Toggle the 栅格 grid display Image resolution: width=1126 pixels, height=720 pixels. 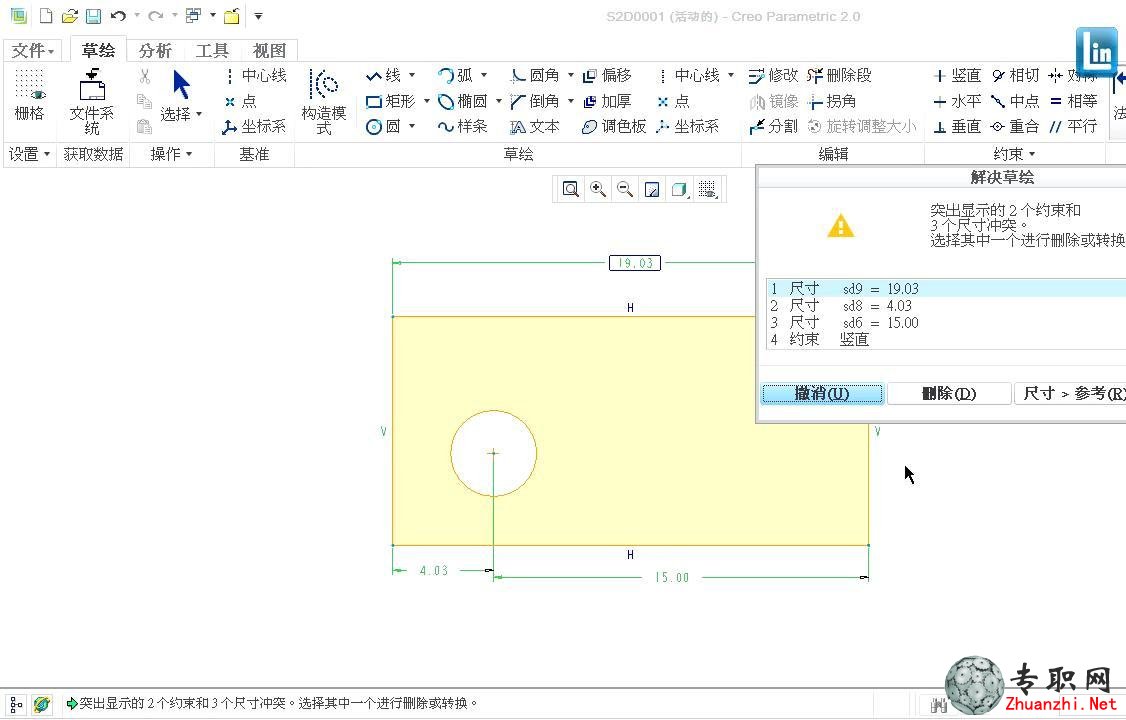point(29,95)
